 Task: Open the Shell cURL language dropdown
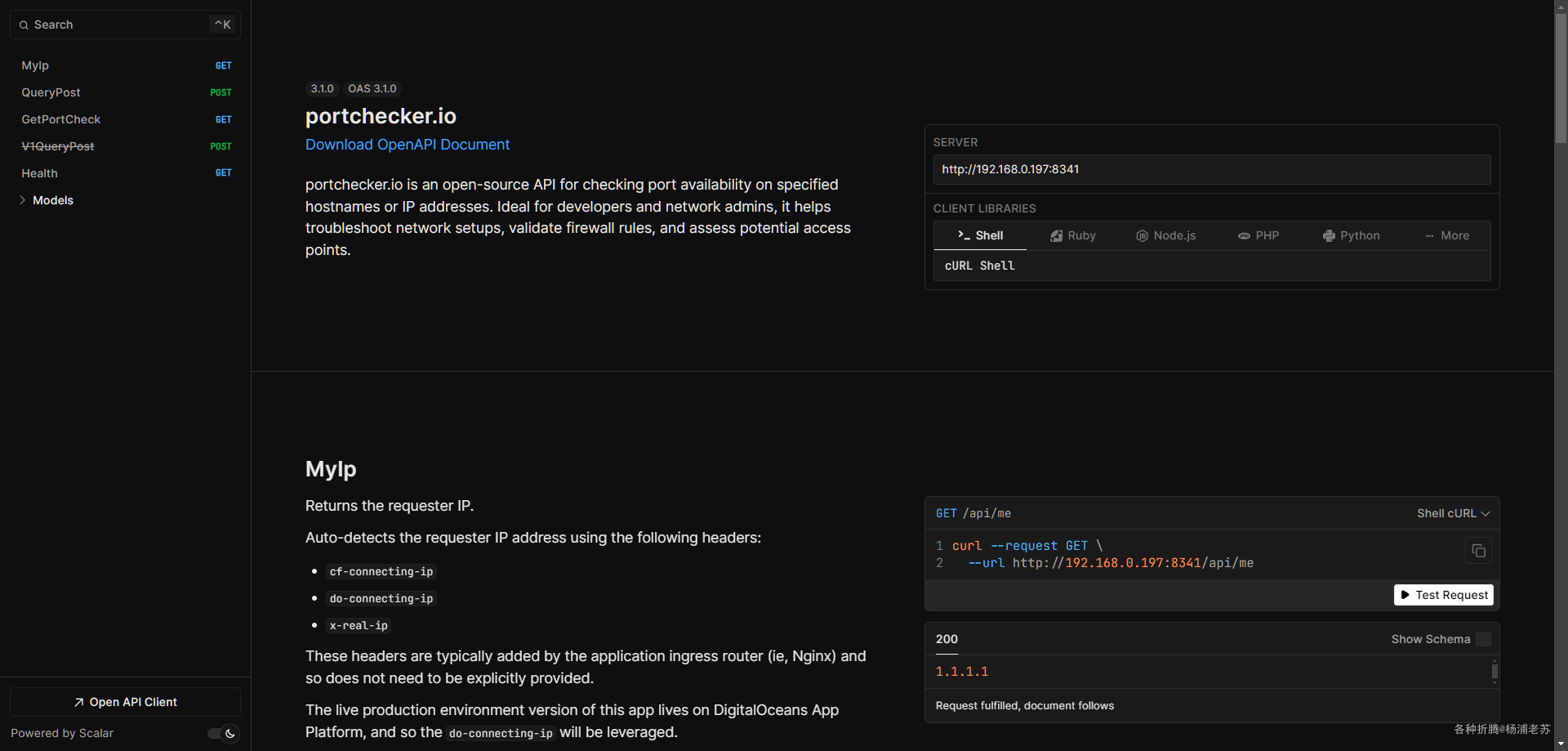[1453, 513]
